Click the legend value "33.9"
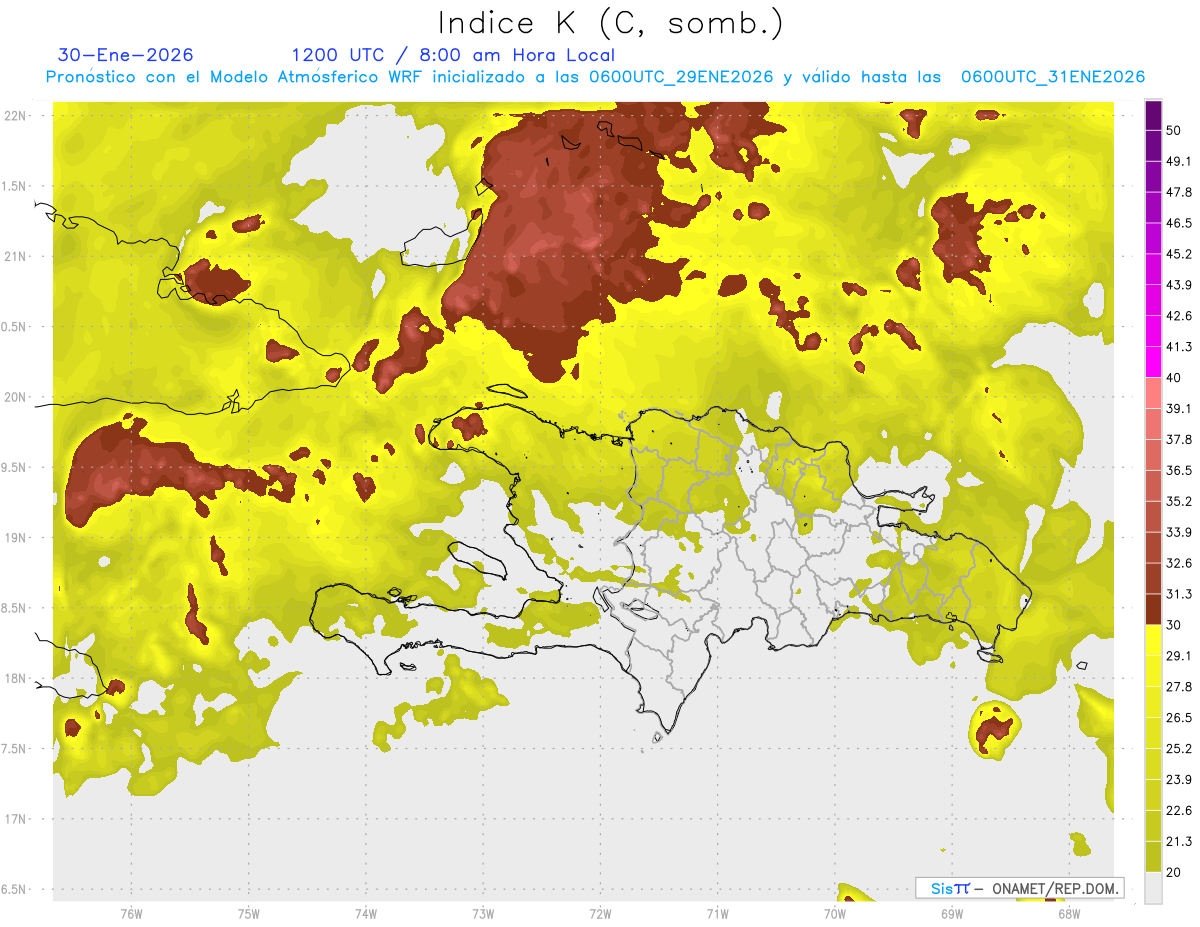 1179,532
